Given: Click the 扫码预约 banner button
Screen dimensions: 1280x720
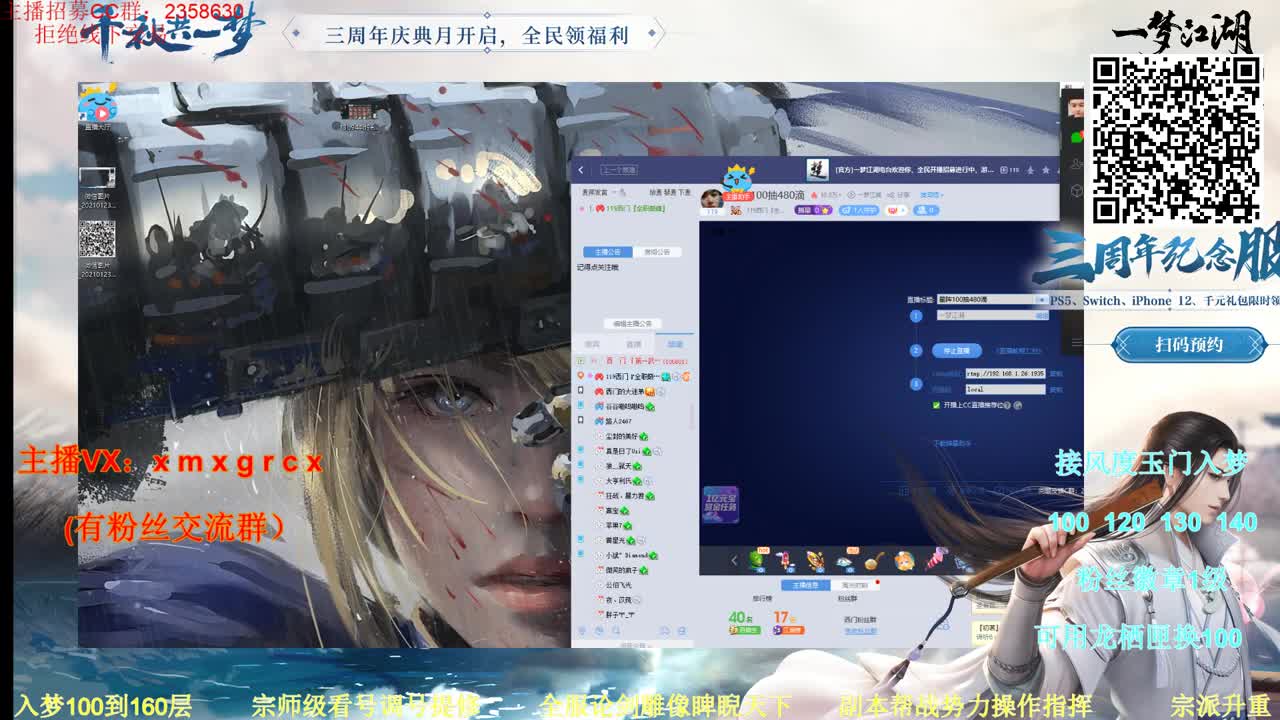Looking at the screenshot, I should pos(1189,344).
